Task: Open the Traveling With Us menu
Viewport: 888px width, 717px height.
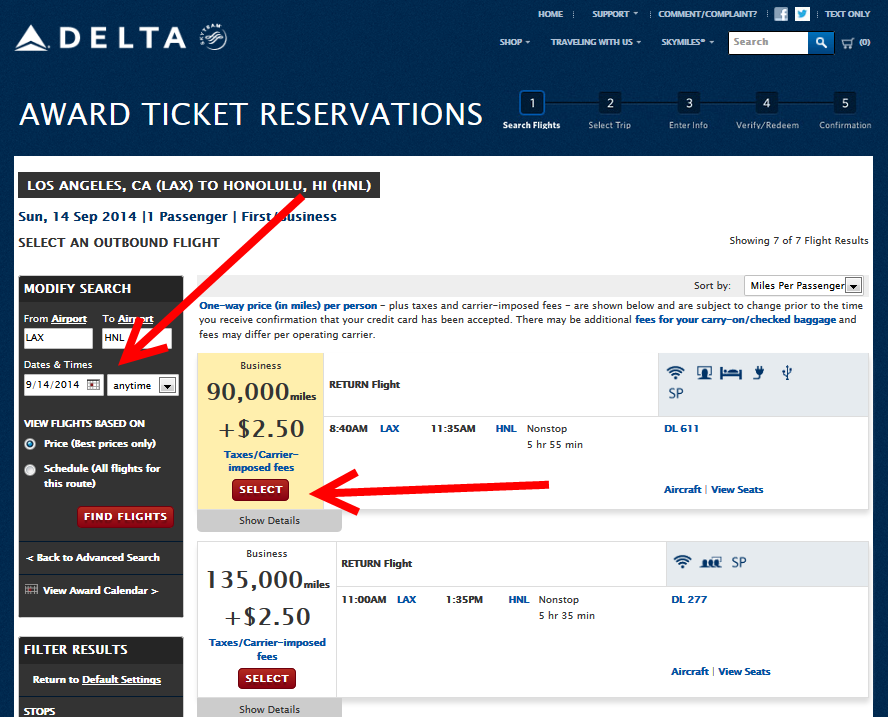Action: click(596, 42)
